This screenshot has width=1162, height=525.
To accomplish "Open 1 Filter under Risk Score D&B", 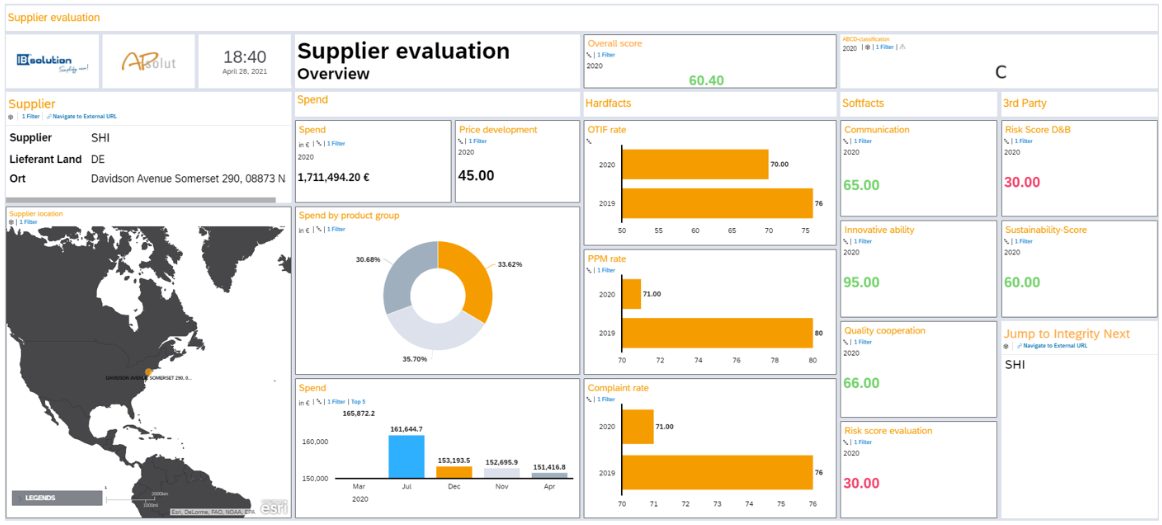I will (1022, 141).
